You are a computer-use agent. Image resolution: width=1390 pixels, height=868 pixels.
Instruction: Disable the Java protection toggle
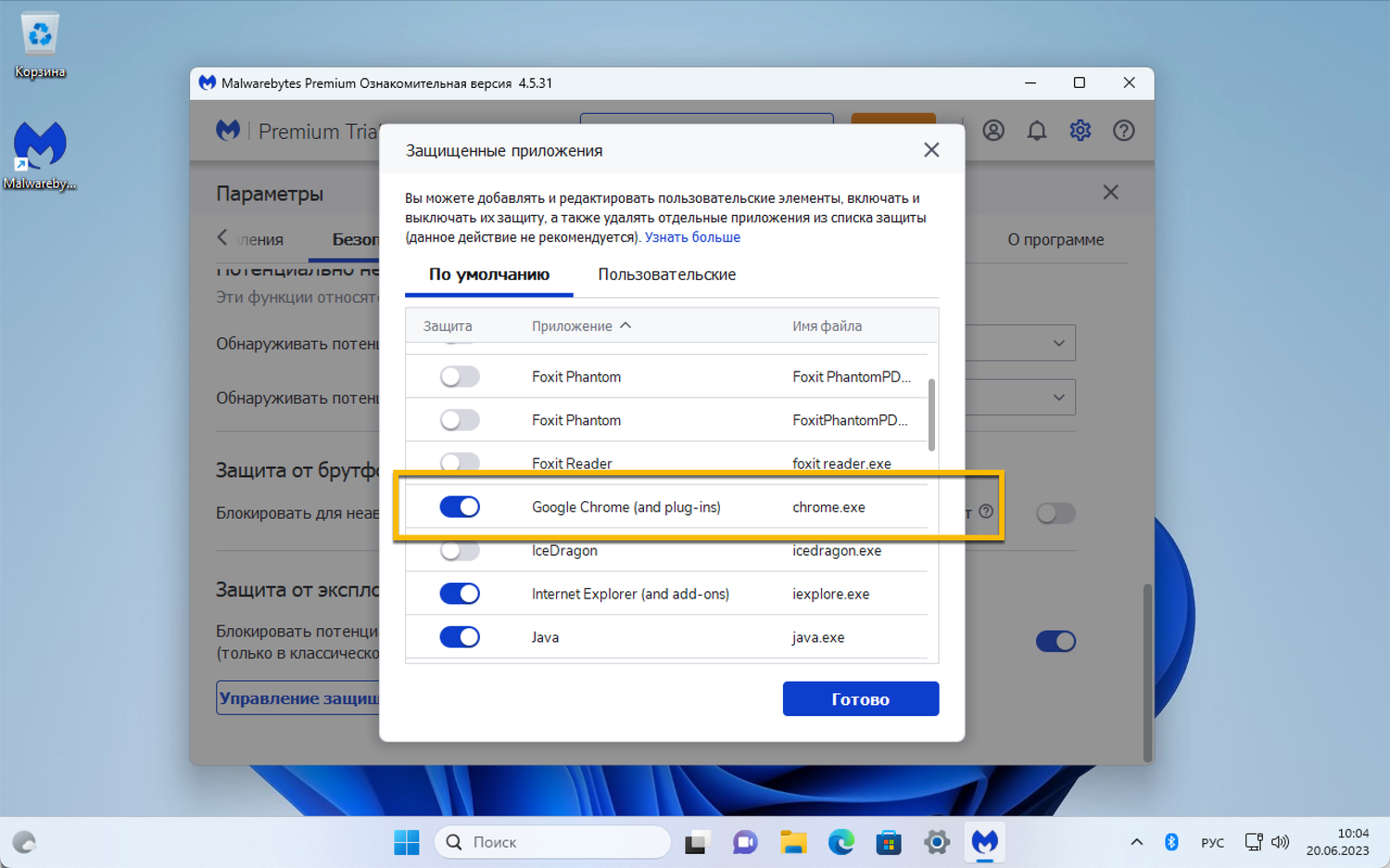coord(460,637)
